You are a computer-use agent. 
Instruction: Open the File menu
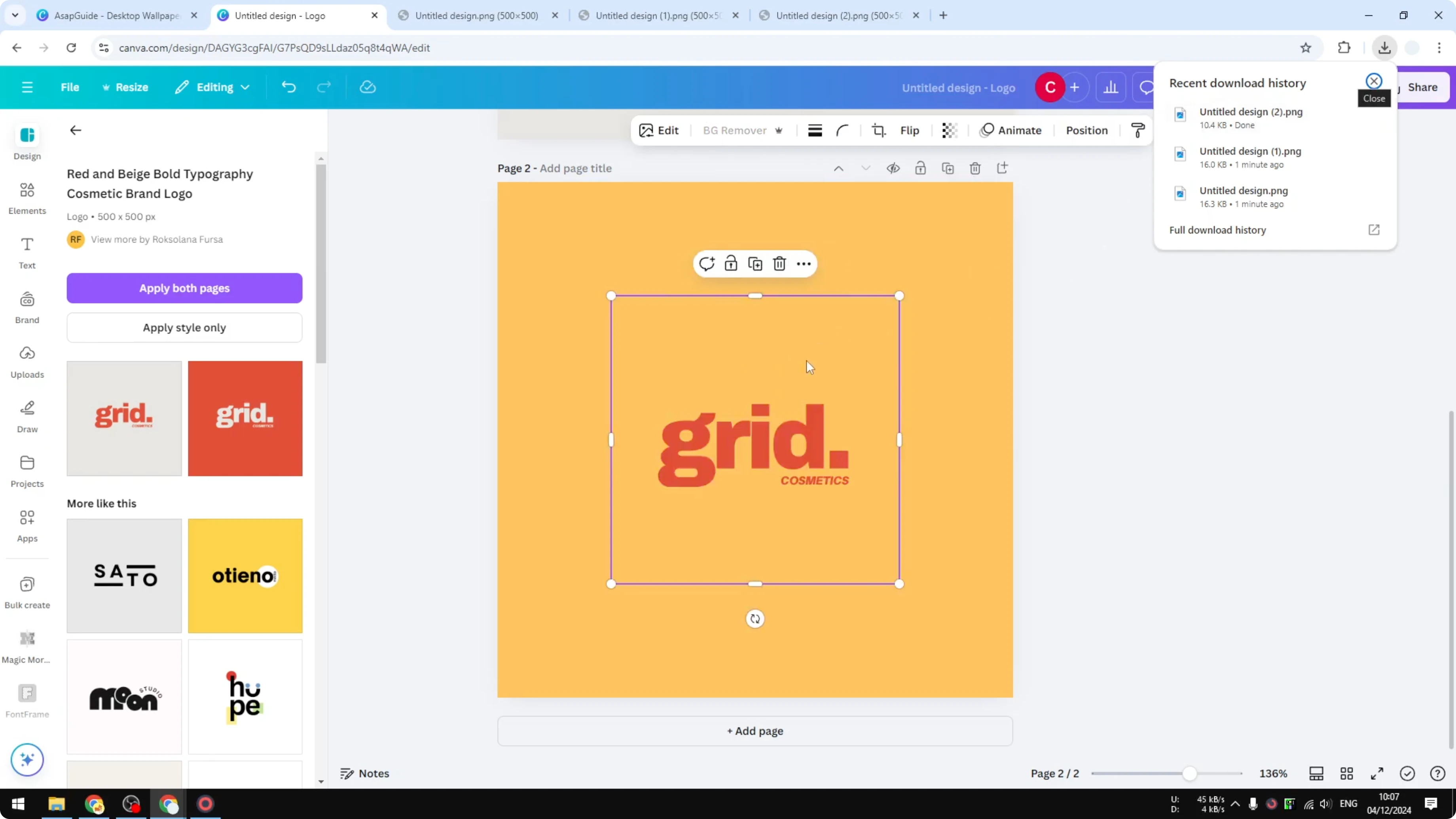click(x=70, y=87)
